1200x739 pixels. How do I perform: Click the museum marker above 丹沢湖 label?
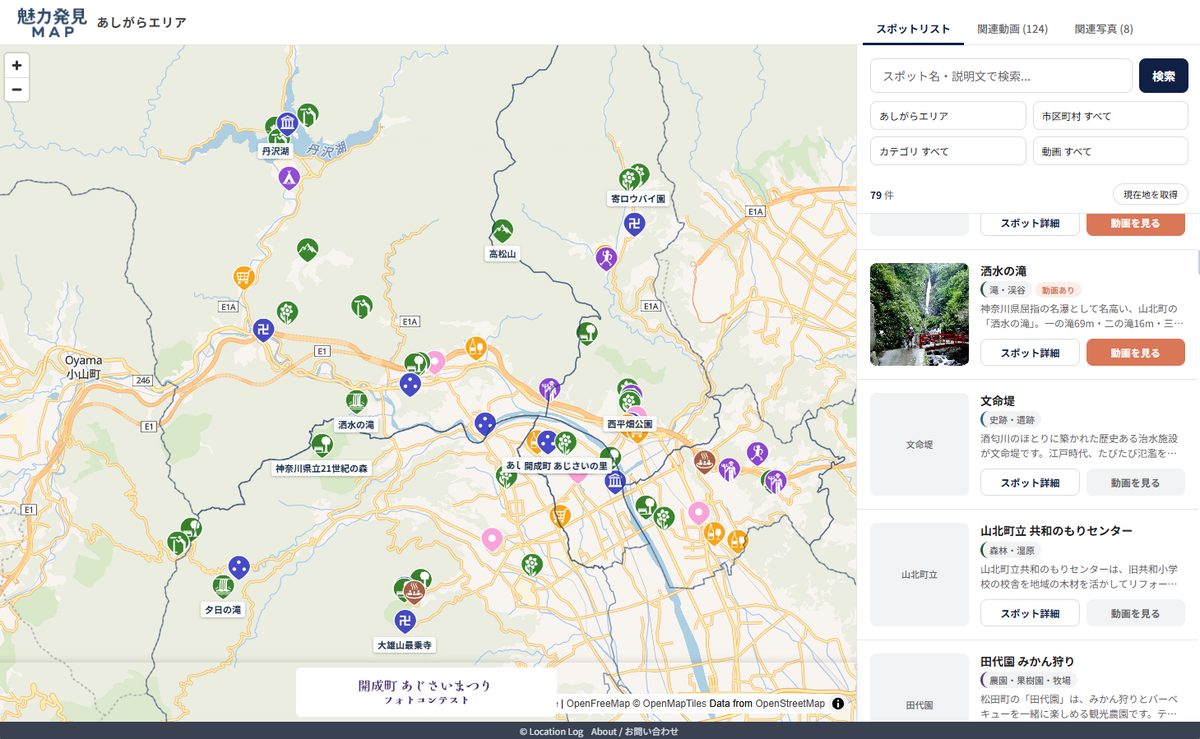coord(288,125)
